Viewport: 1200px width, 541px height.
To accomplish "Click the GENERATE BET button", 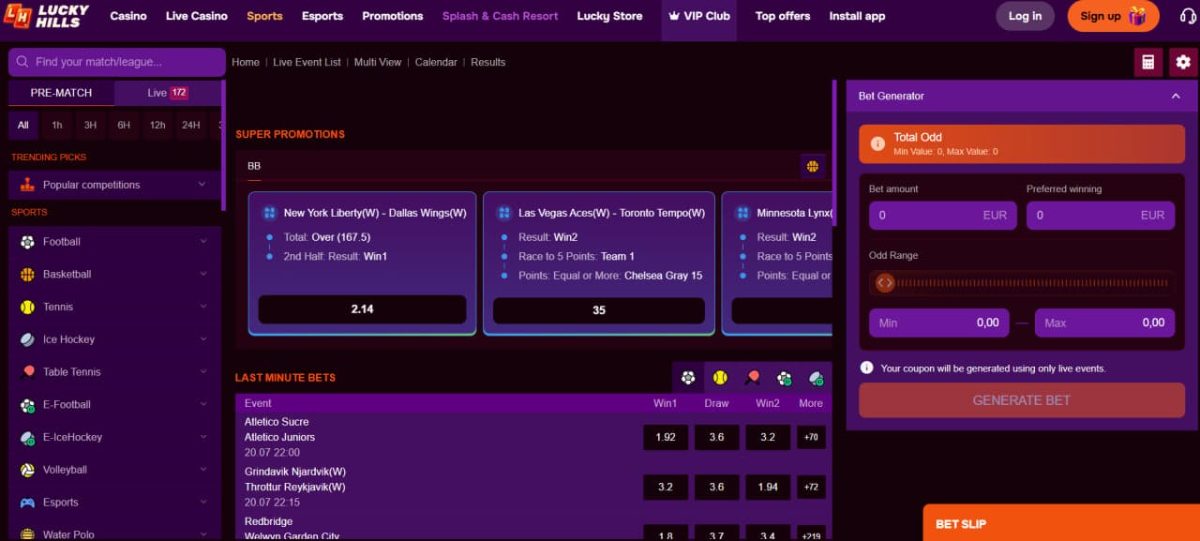I will [1021, 400].
